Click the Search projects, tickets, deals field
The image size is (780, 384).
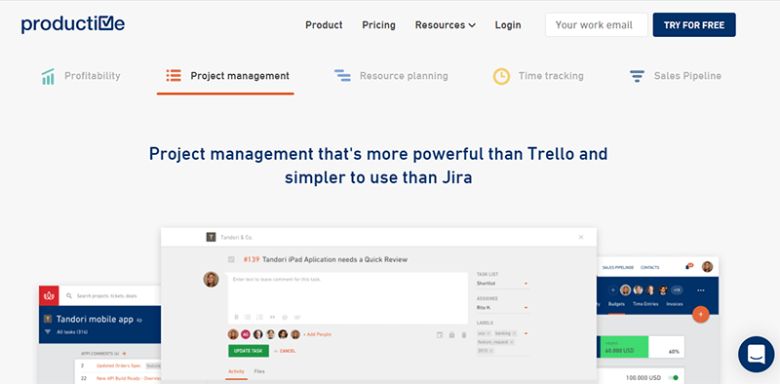point(106,296)
